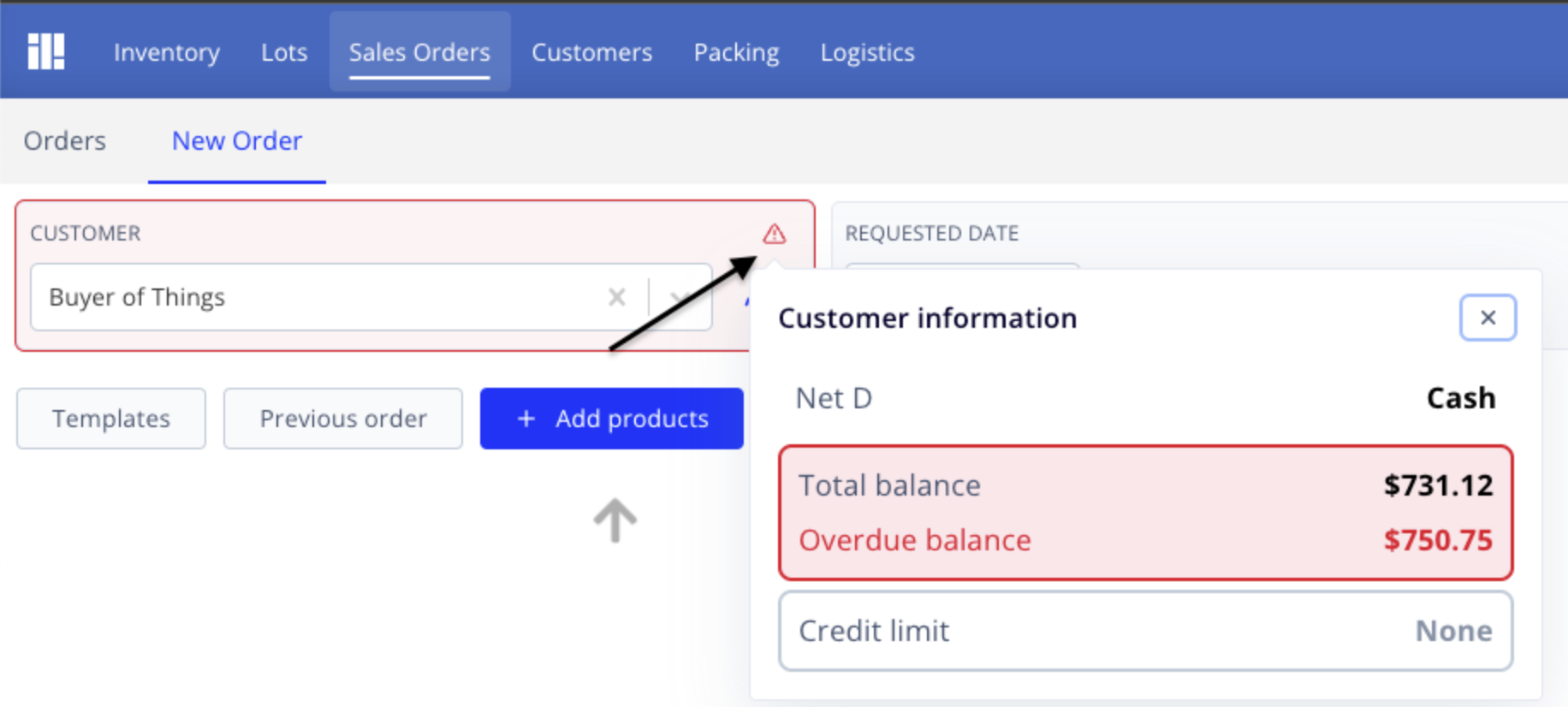Click the app logo icon in header
This screenshot has height=707, width=1568.
click(46, 51)
